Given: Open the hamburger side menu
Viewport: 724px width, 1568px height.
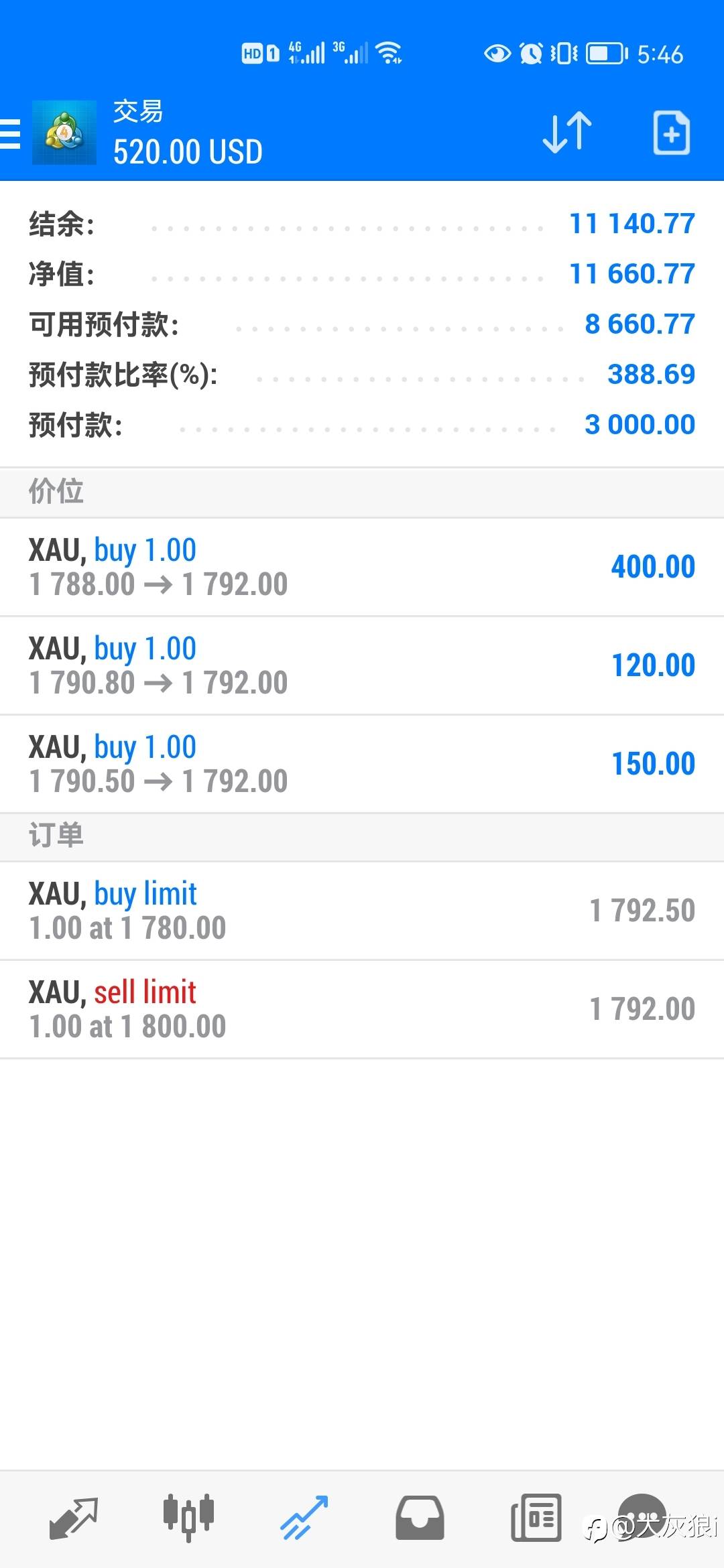Looking at the screenshot, I should click(11, 133).
